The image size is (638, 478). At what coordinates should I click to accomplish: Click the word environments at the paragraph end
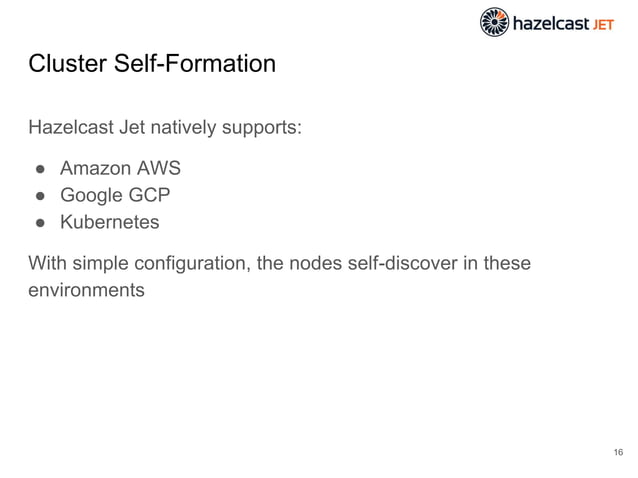coord(87,290)
